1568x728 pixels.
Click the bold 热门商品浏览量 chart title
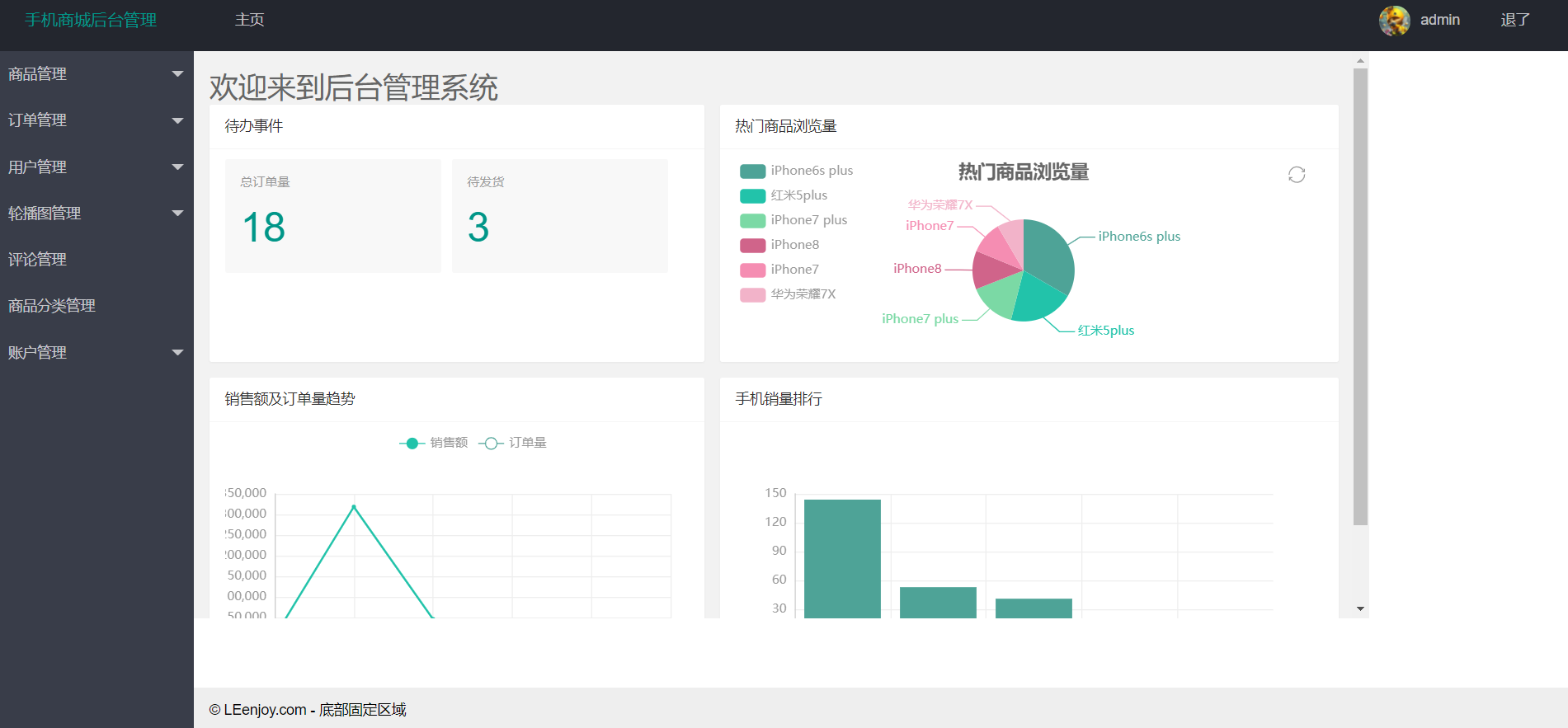click(x=1024, y=172)
